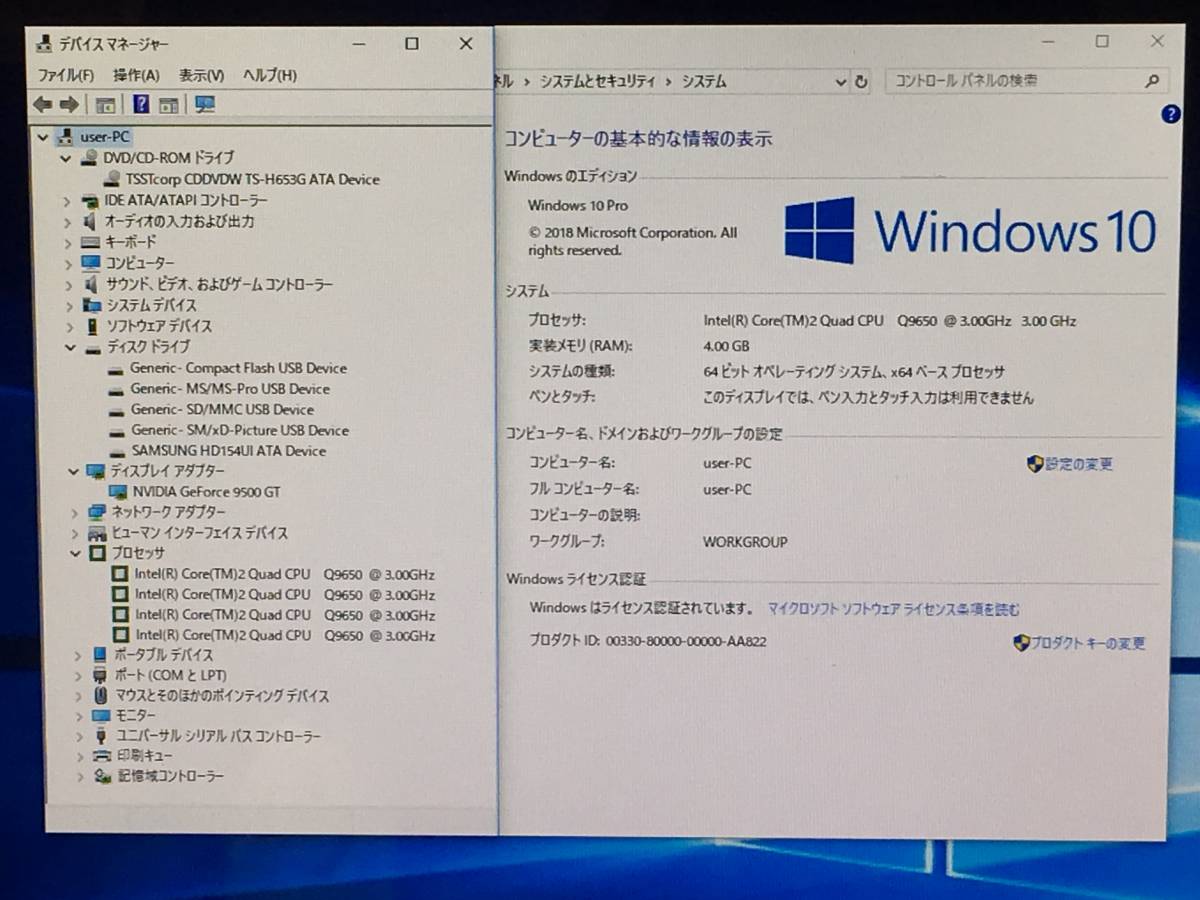The height and width of the screenshot is (900, 1200).
Task: Open the ファイル(F) menu
Action: click(x=66, y=75)
